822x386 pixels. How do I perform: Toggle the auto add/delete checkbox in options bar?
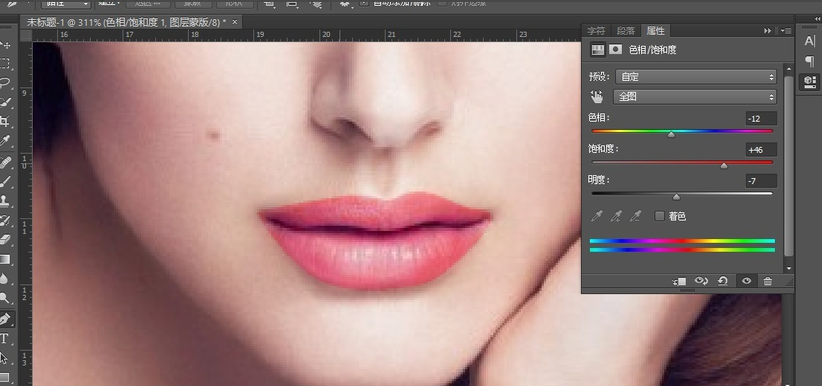[x=364, y=3]
